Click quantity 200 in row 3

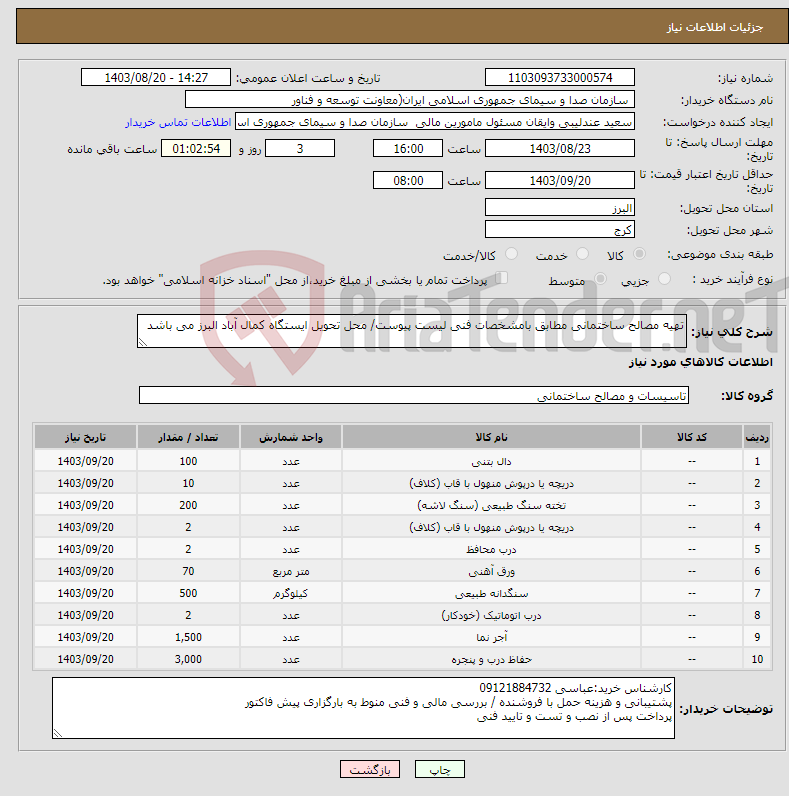pos(188,506)
